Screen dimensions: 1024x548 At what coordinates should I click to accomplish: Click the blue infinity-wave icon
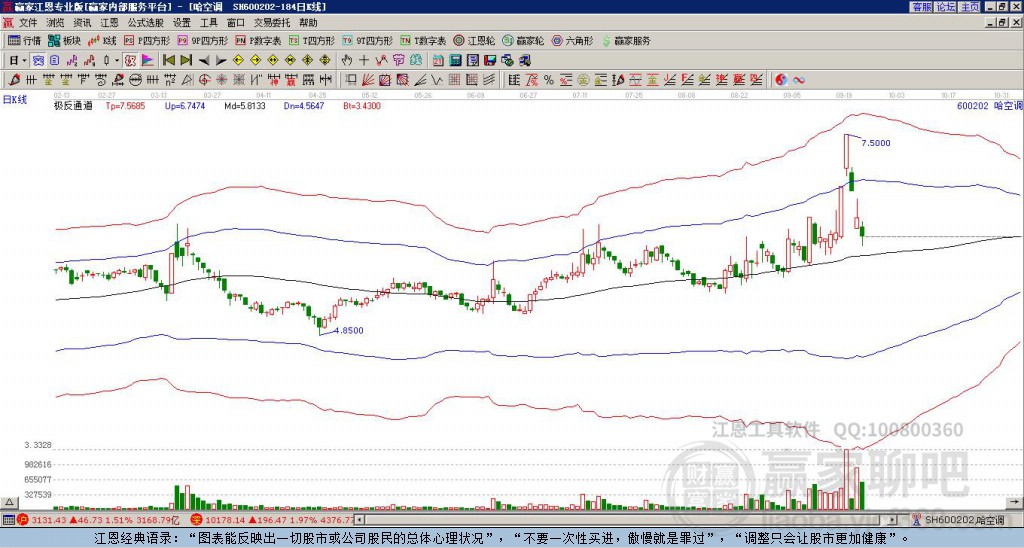(x=799, y=80)
